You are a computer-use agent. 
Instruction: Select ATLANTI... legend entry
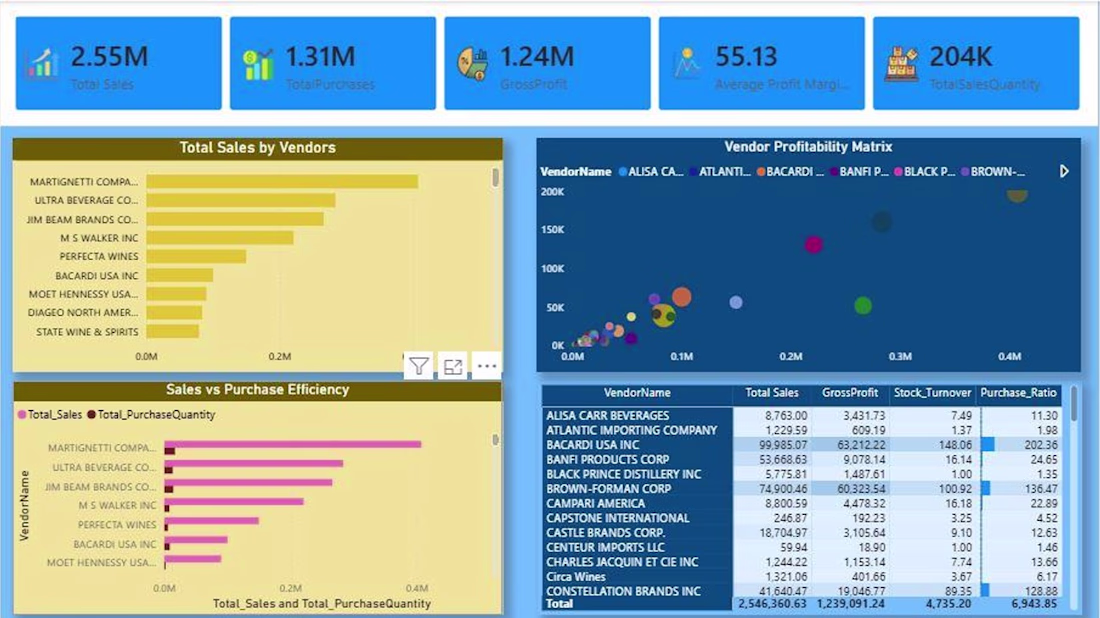(x=720, y=171)
